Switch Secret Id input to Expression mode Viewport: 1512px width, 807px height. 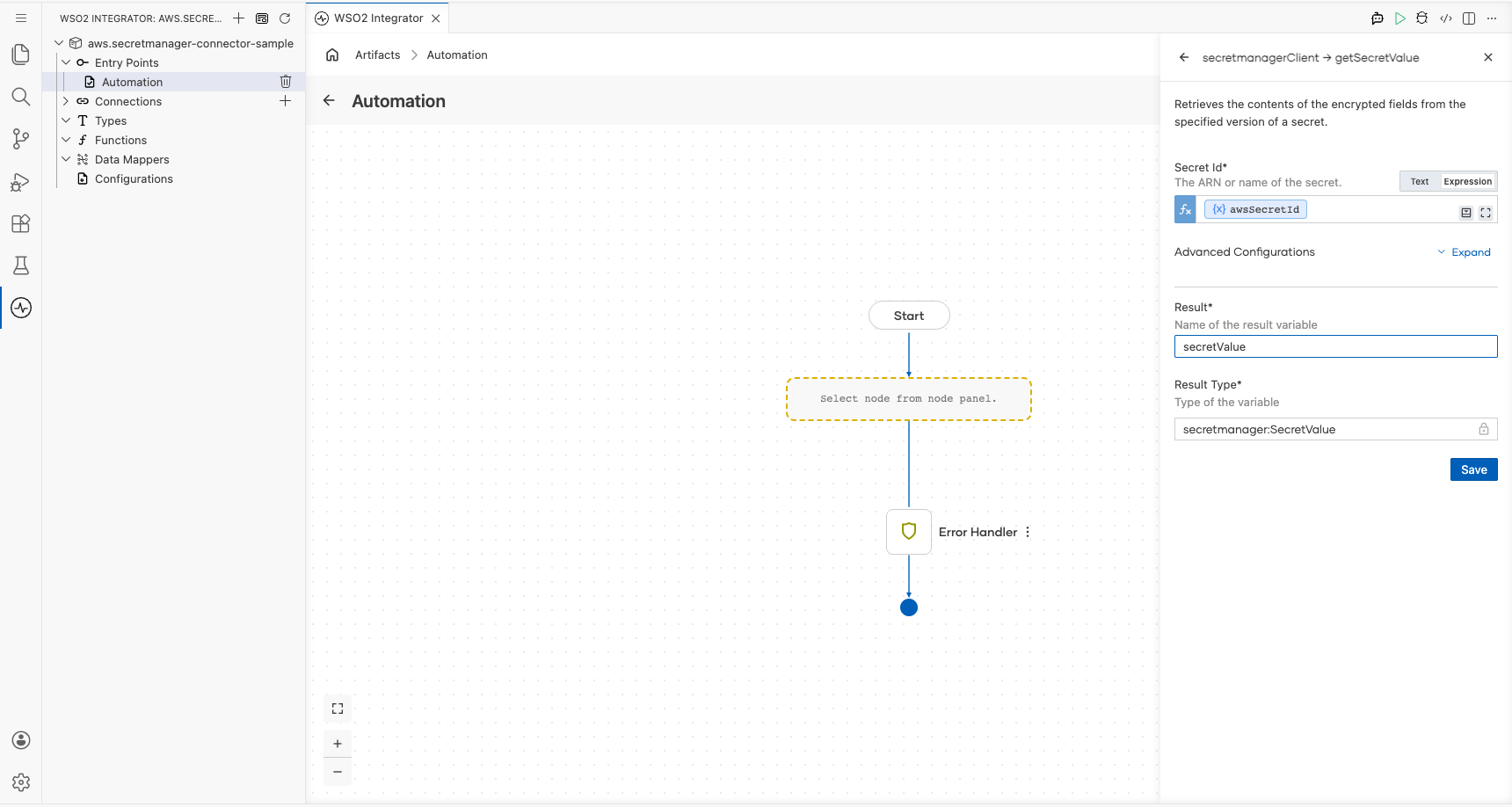click(1467, 181)
